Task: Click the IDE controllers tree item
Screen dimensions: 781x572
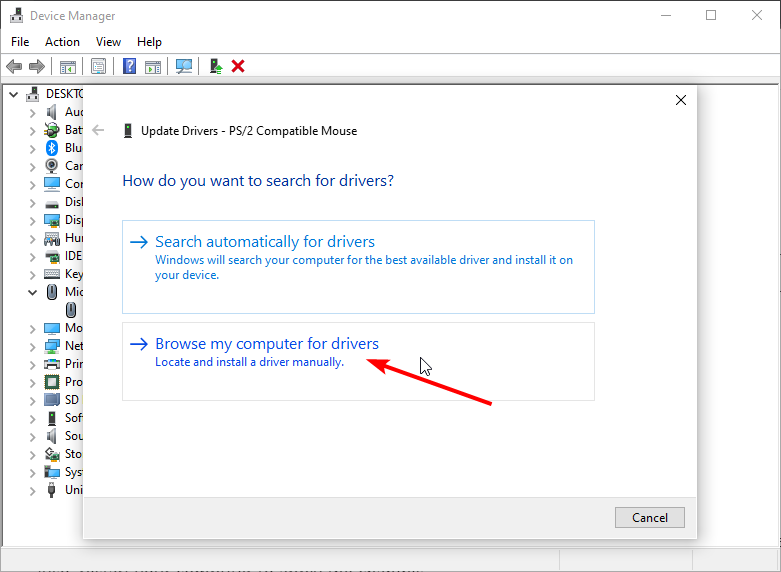Action: pos(63,256)
